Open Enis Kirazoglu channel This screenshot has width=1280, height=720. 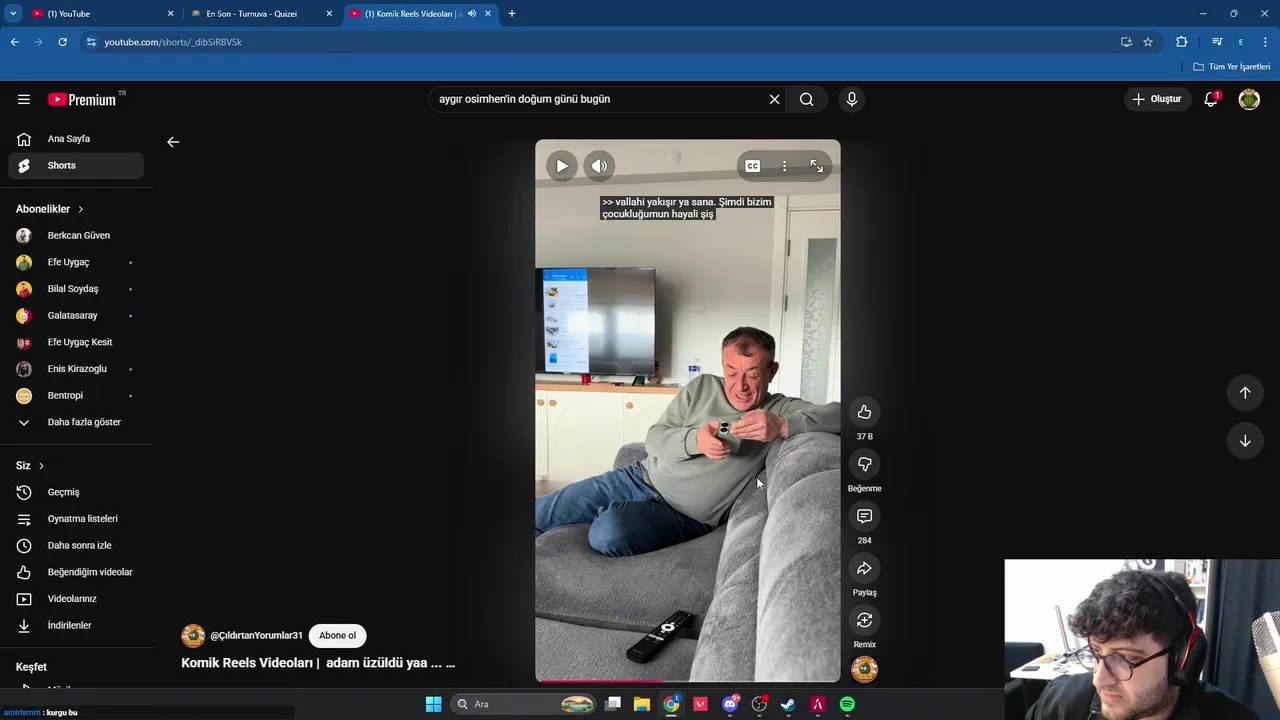coord(76,369)
